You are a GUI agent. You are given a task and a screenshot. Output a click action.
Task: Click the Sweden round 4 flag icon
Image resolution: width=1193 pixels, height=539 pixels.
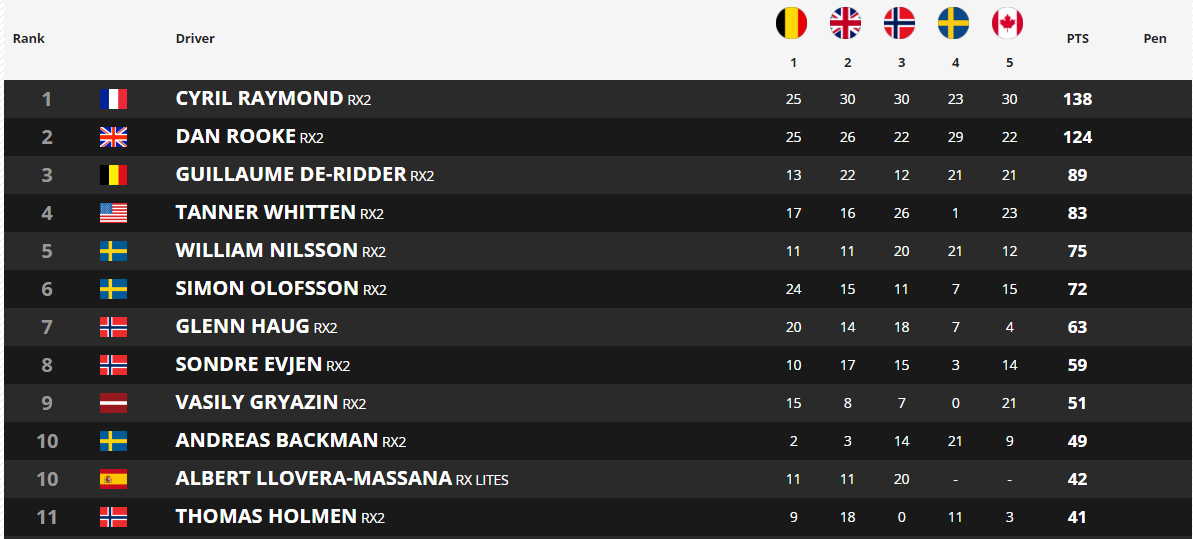(953, 24)
